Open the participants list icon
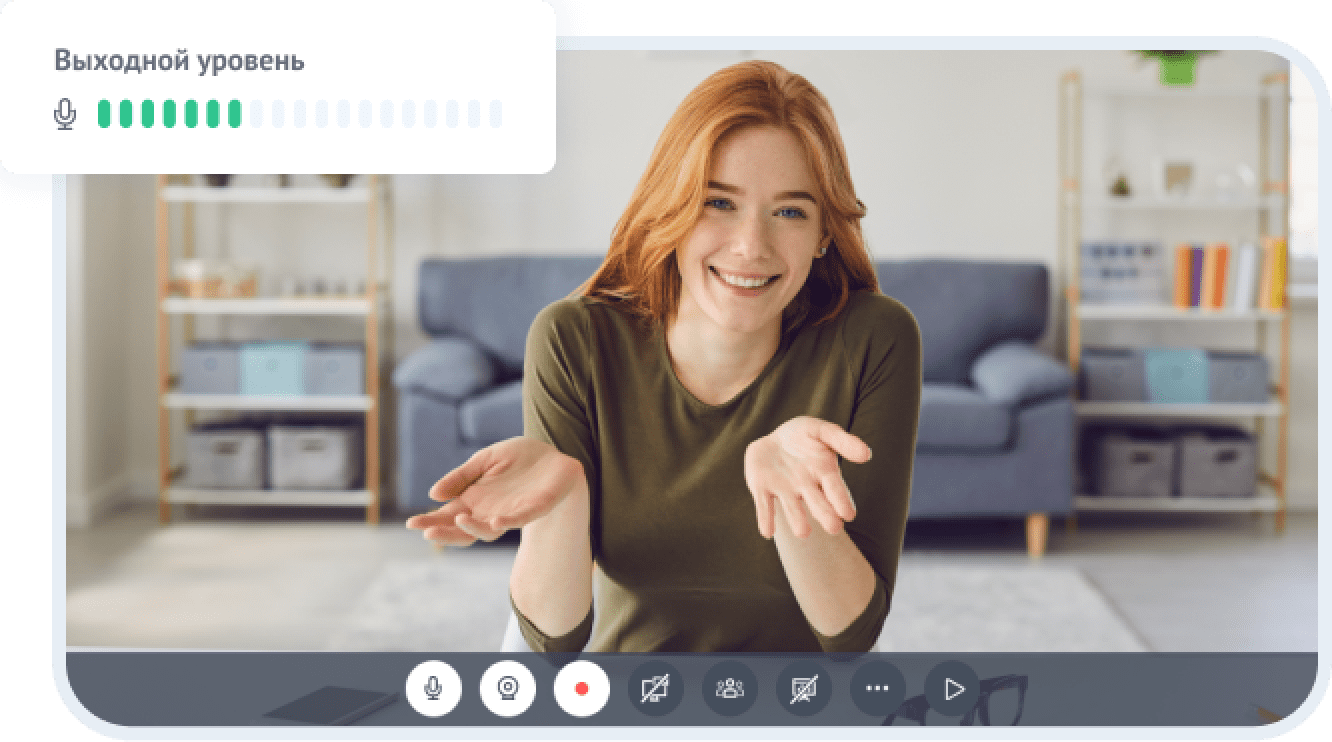Viewport: 1332px width, 742px height. 730,689
